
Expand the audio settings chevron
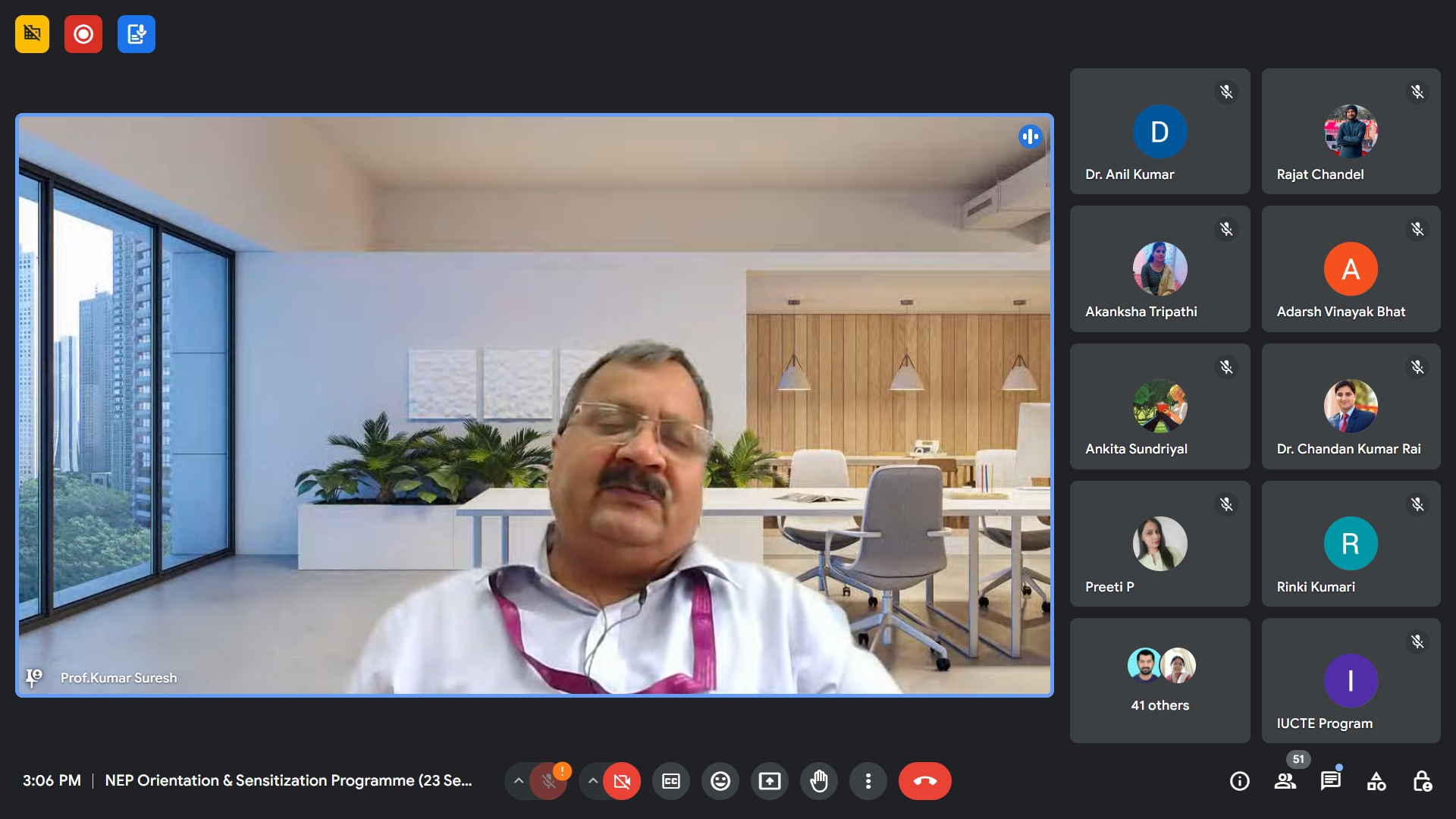pos(519,781)
